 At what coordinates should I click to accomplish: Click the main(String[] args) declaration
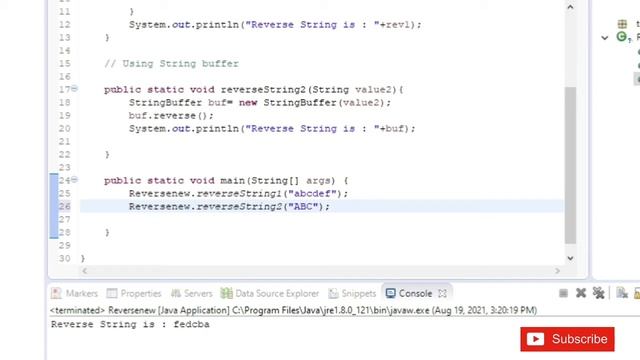tap(226, 180)
